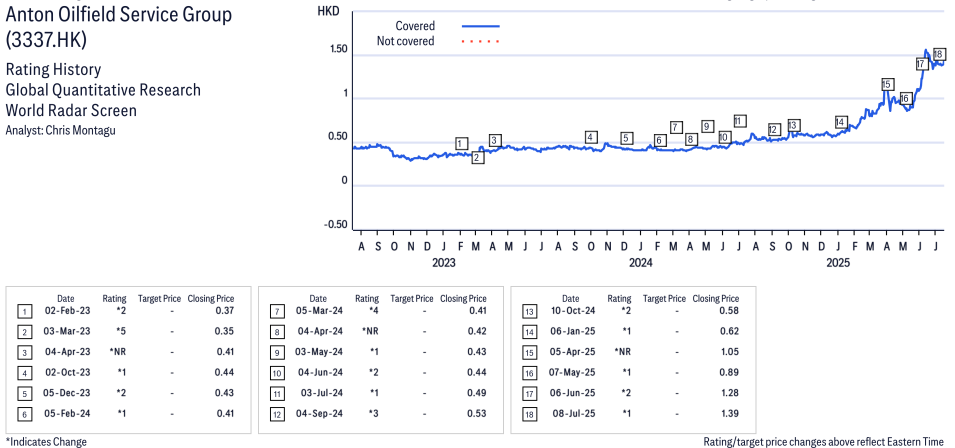This screenshot has width=955, height=448.
Task: Click chart marker 6 on the graph
Action: click(x=658, y=141)
